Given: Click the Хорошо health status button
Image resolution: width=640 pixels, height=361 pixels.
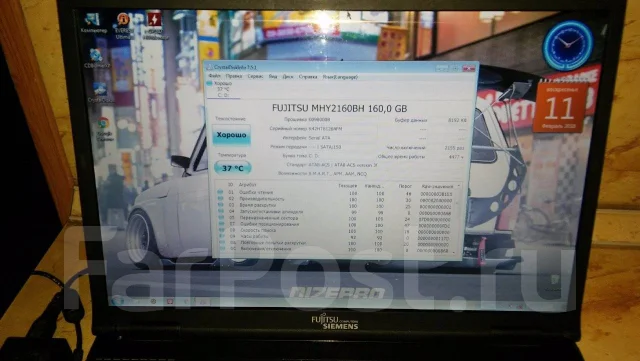Looking at the screenshot, I should pyautogui.click(x=231, y=135).
